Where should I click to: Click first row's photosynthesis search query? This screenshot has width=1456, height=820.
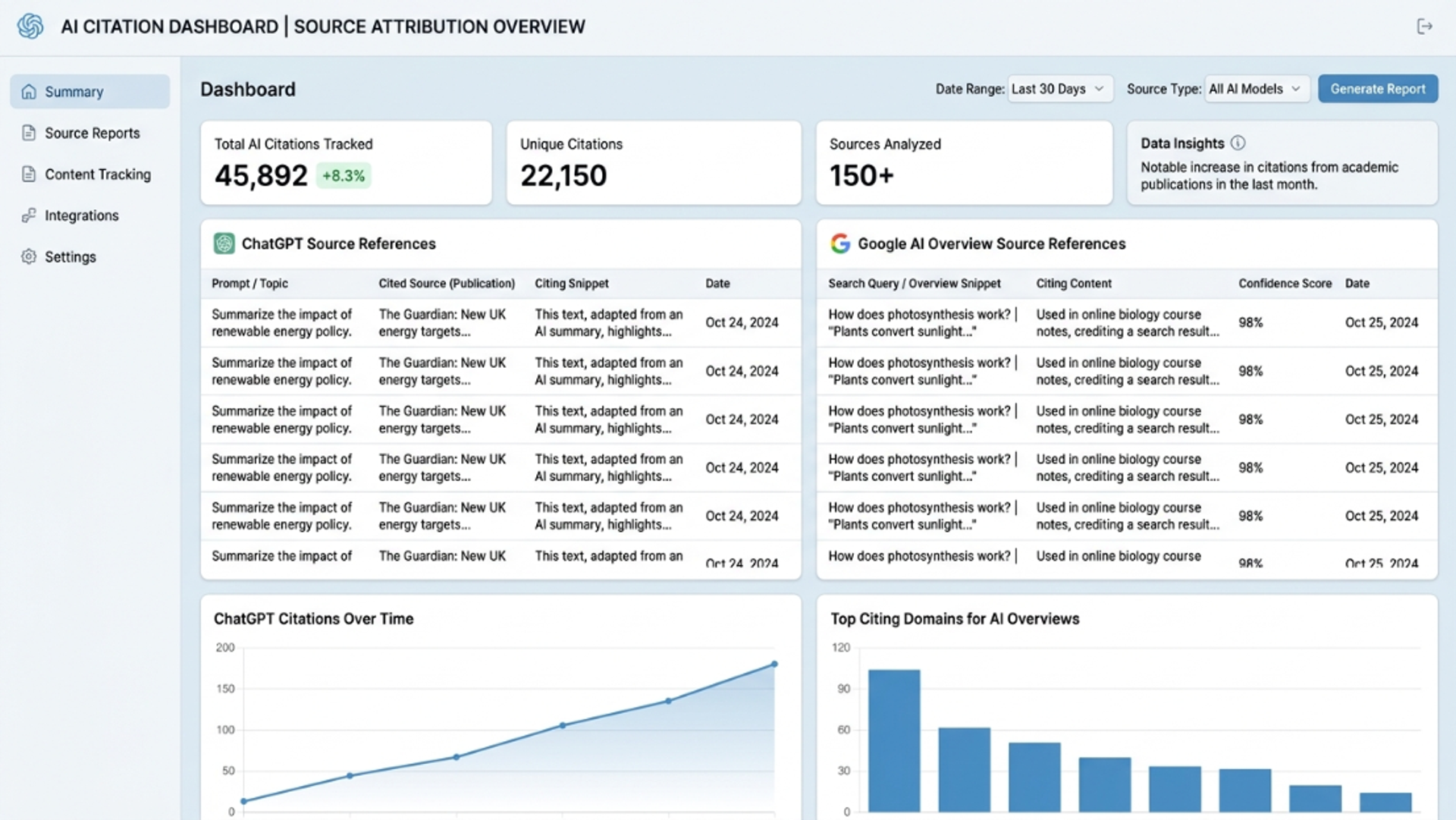coord(922,322)
